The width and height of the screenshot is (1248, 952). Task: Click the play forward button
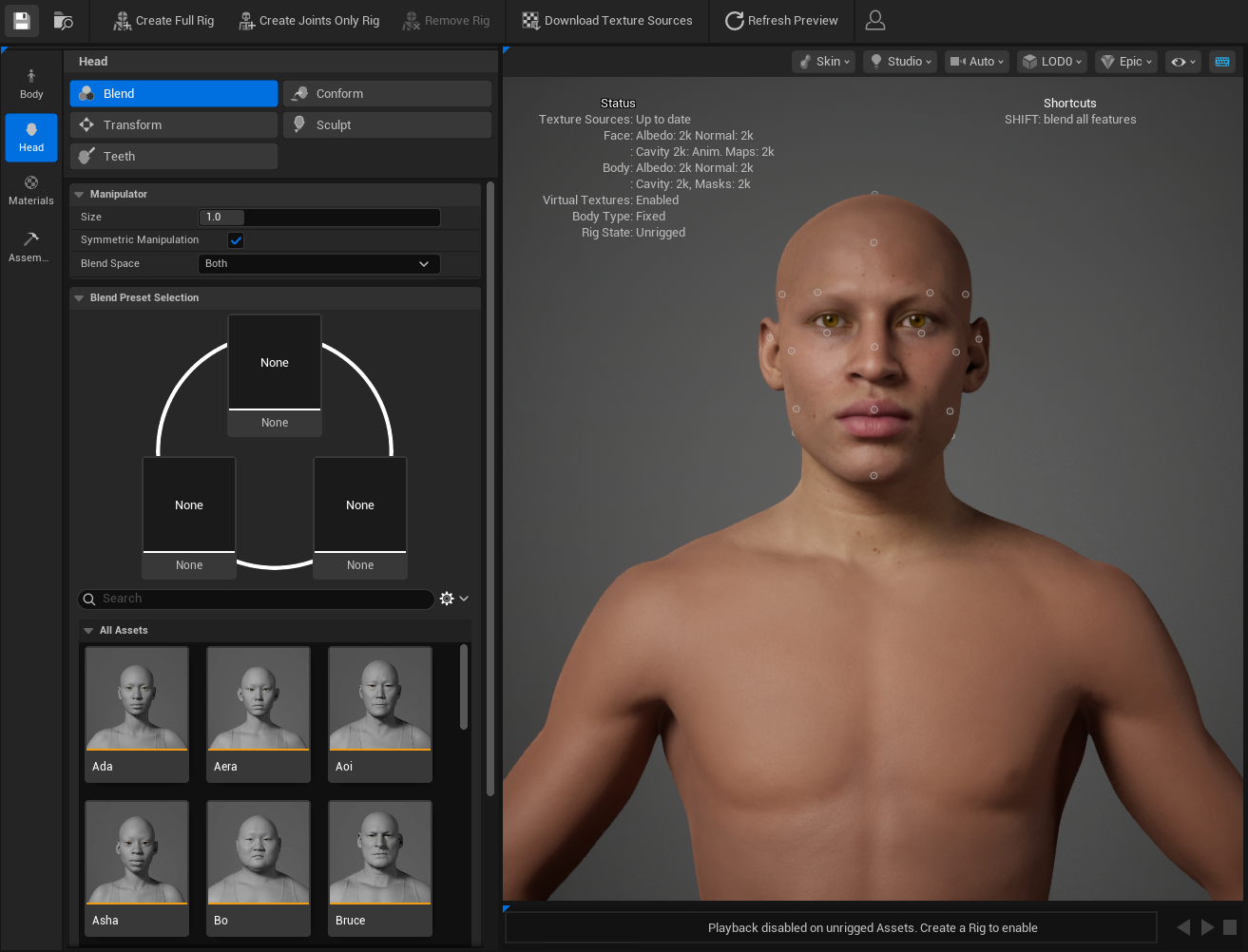[x=1207, y=927]
